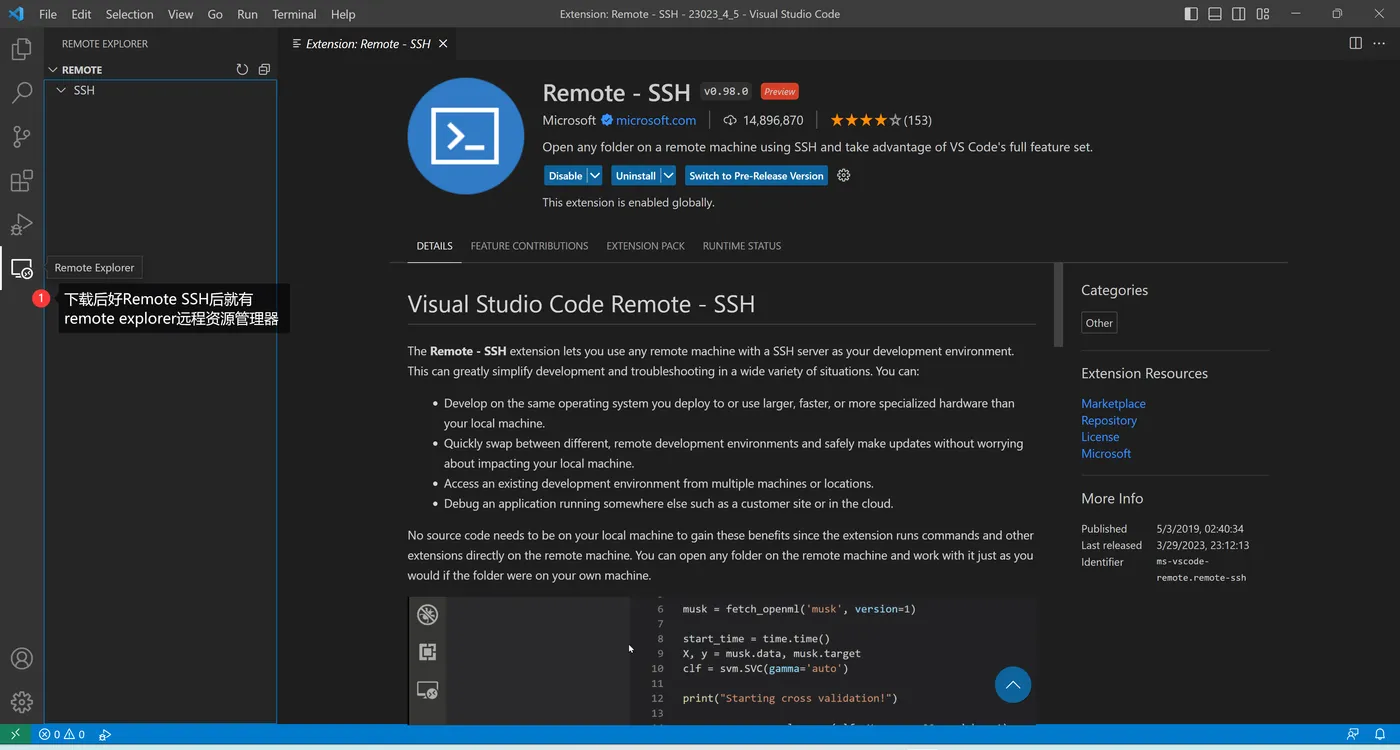Image resolution: width=1400 pixels, height=750 pixels.
Task: Toggle secondary side bar layout icon
Action: [x=1239, y=14]
